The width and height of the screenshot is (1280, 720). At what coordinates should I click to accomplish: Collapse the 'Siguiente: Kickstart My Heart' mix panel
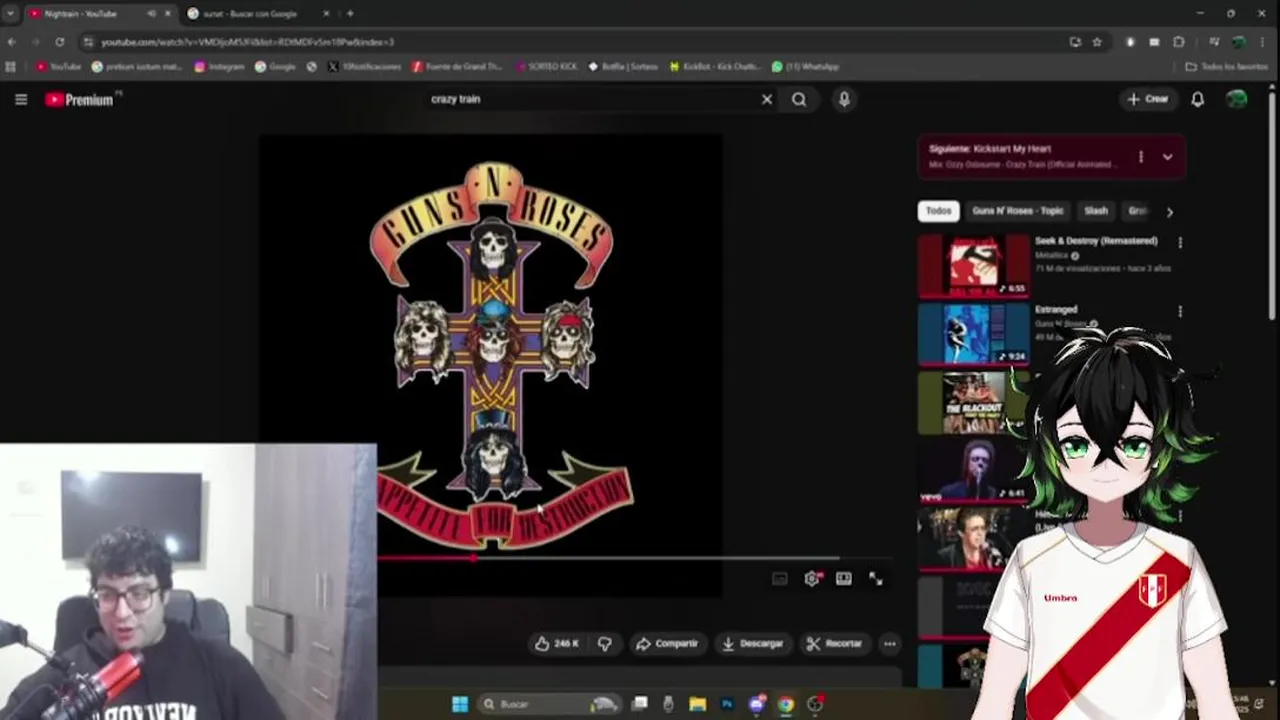pos(1167,157)
